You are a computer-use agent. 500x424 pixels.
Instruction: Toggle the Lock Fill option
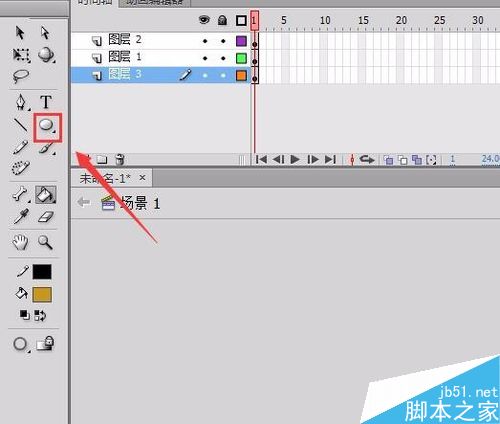pos(45,343)
